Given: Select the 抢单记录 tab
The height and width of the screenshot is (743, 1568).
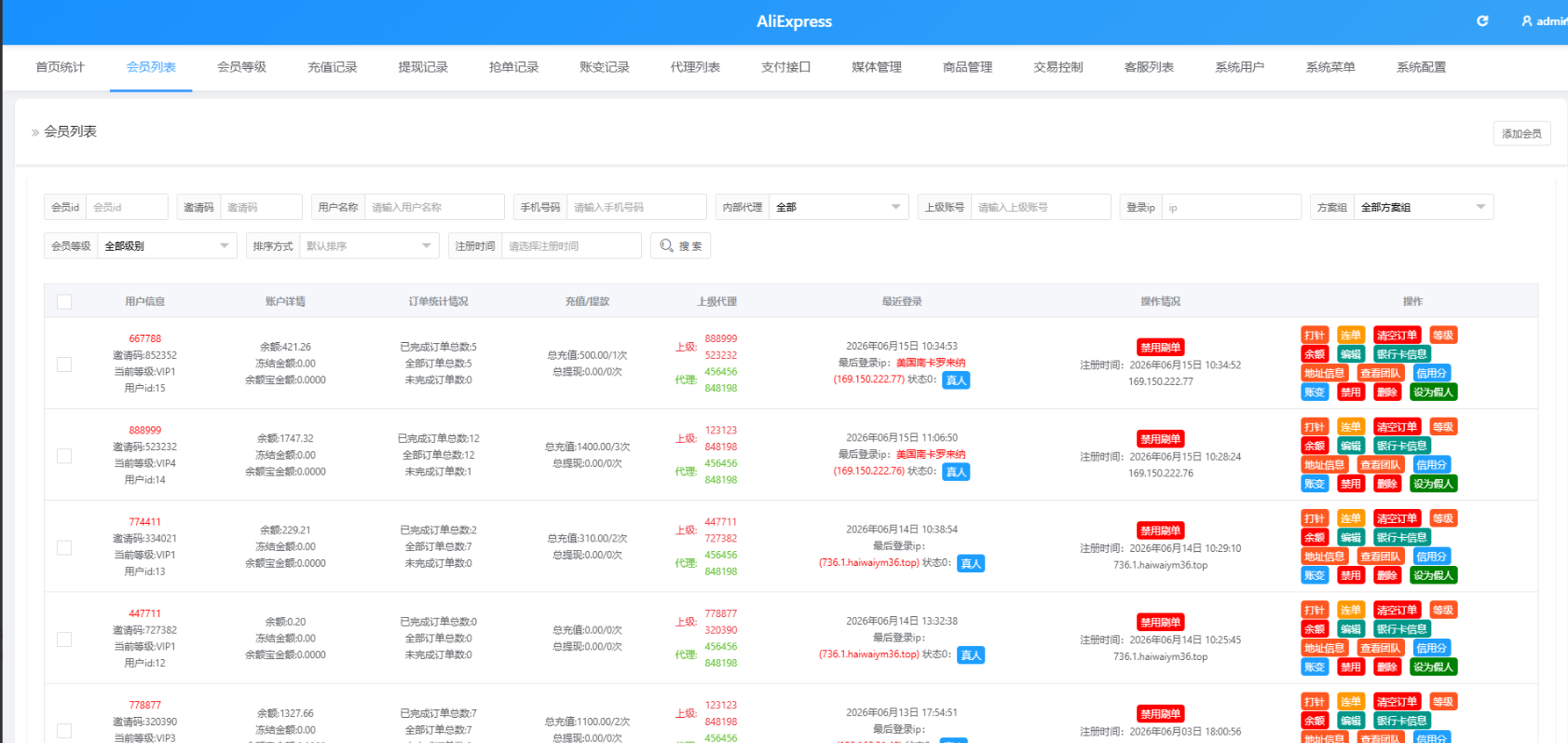Looking at the screenshot, I should (514, 67).
